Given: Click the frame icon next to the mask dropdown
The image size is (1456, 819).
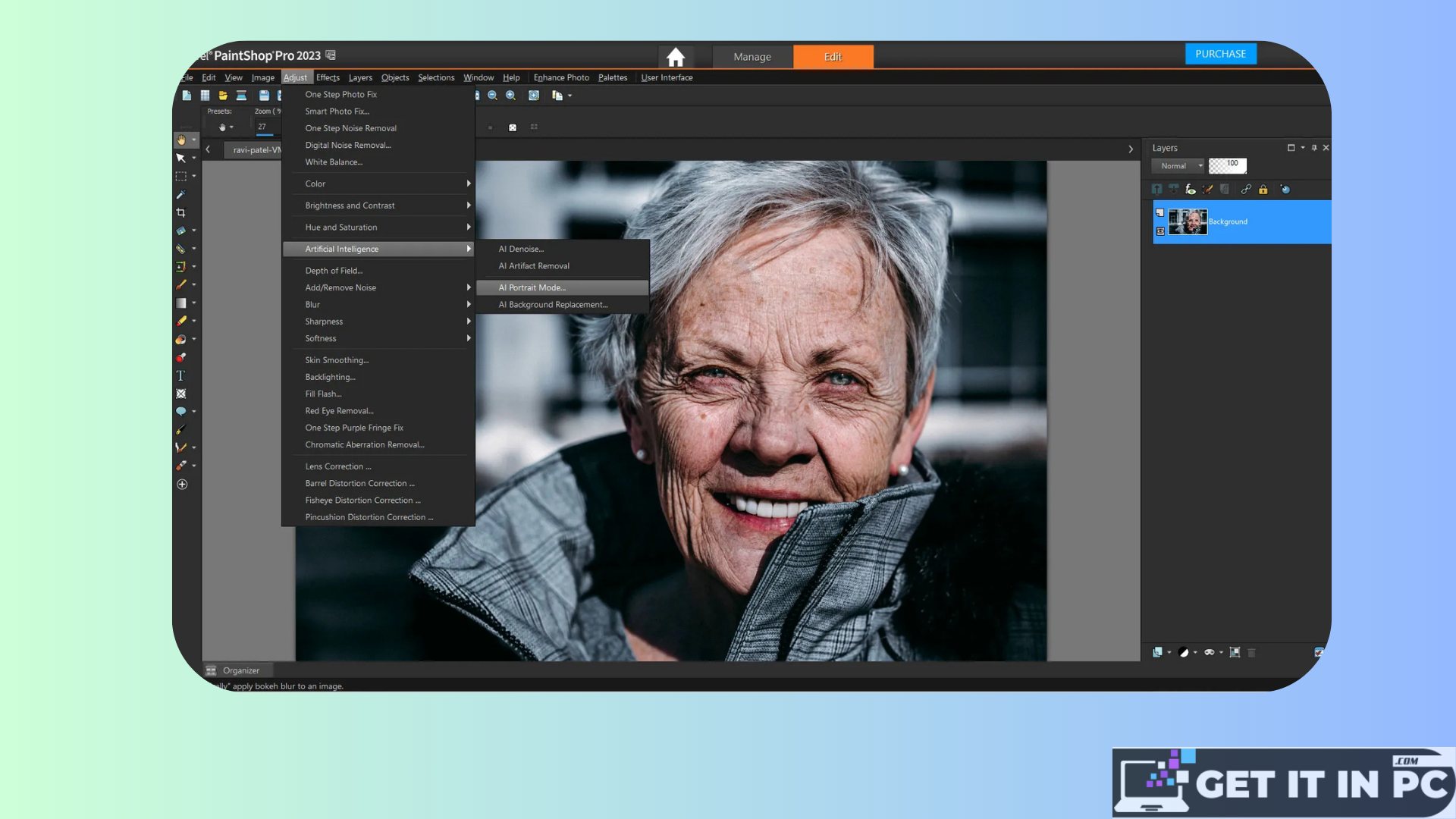Looking at the screenshot, I should click(x=1235, y=652).
